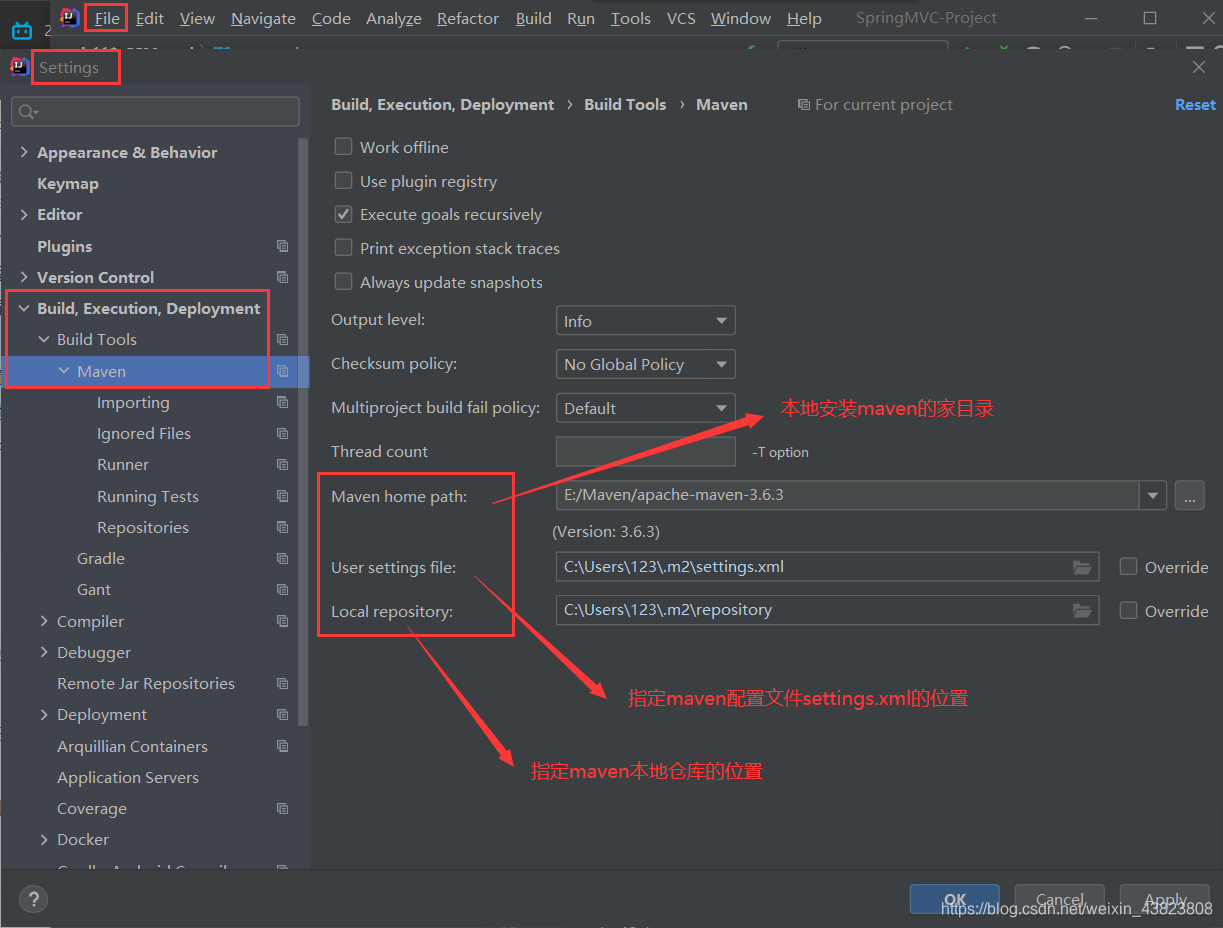Select Gradle in Build Tools

101,558
